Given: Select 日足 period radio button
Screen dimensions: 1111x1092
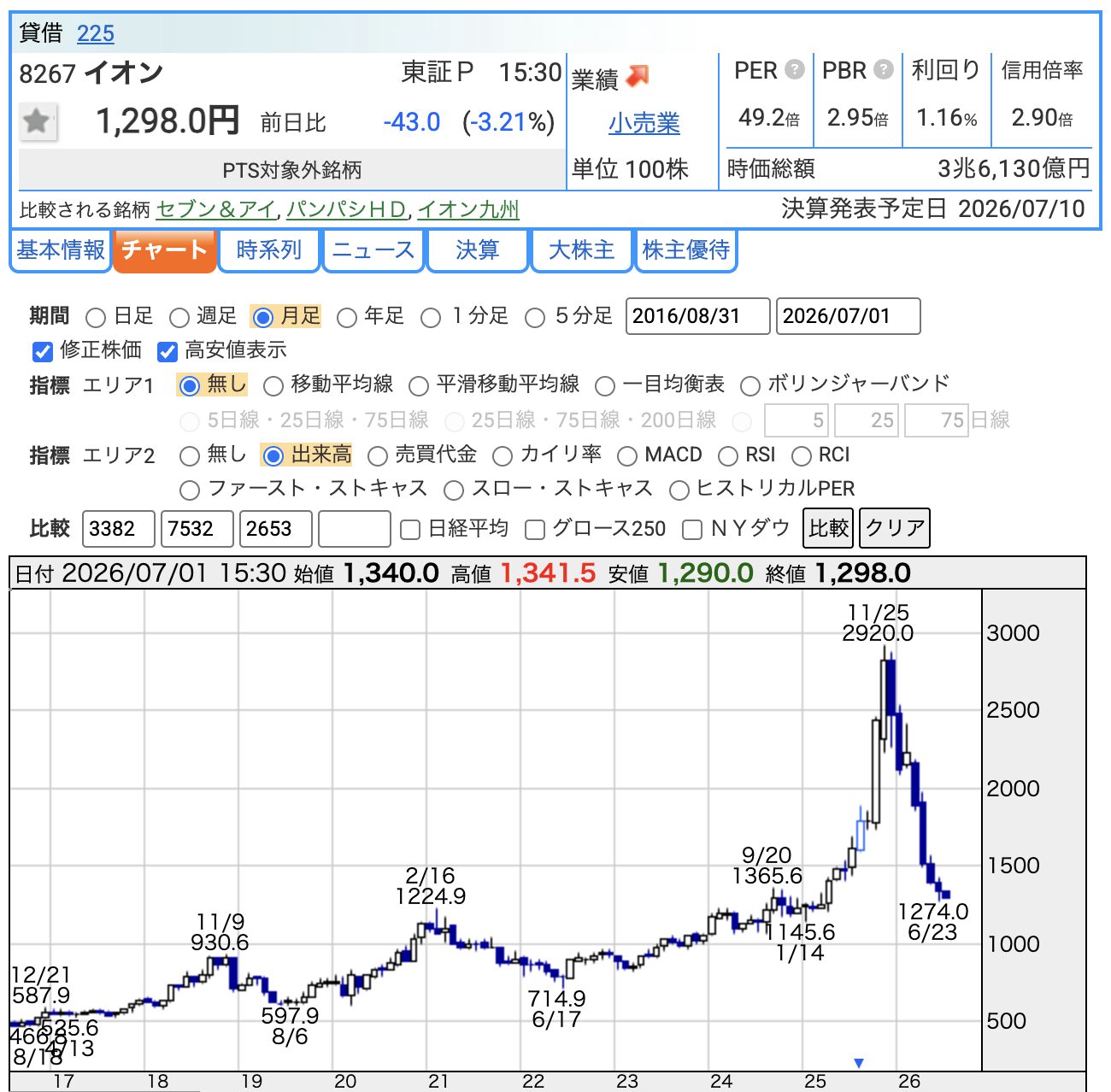Looking at the screenshot, I should coord(96,318).
